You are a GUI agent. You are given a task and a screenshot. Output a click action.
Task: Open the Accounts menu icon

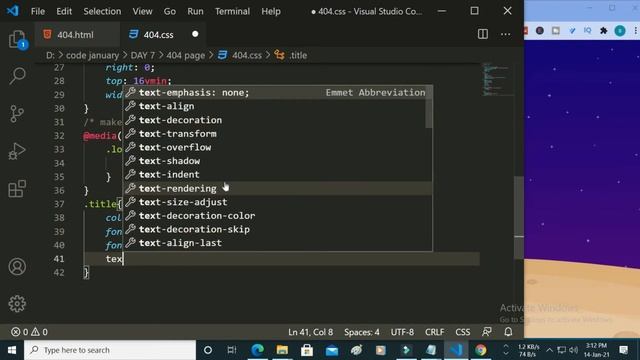click(x=17, y=267)
